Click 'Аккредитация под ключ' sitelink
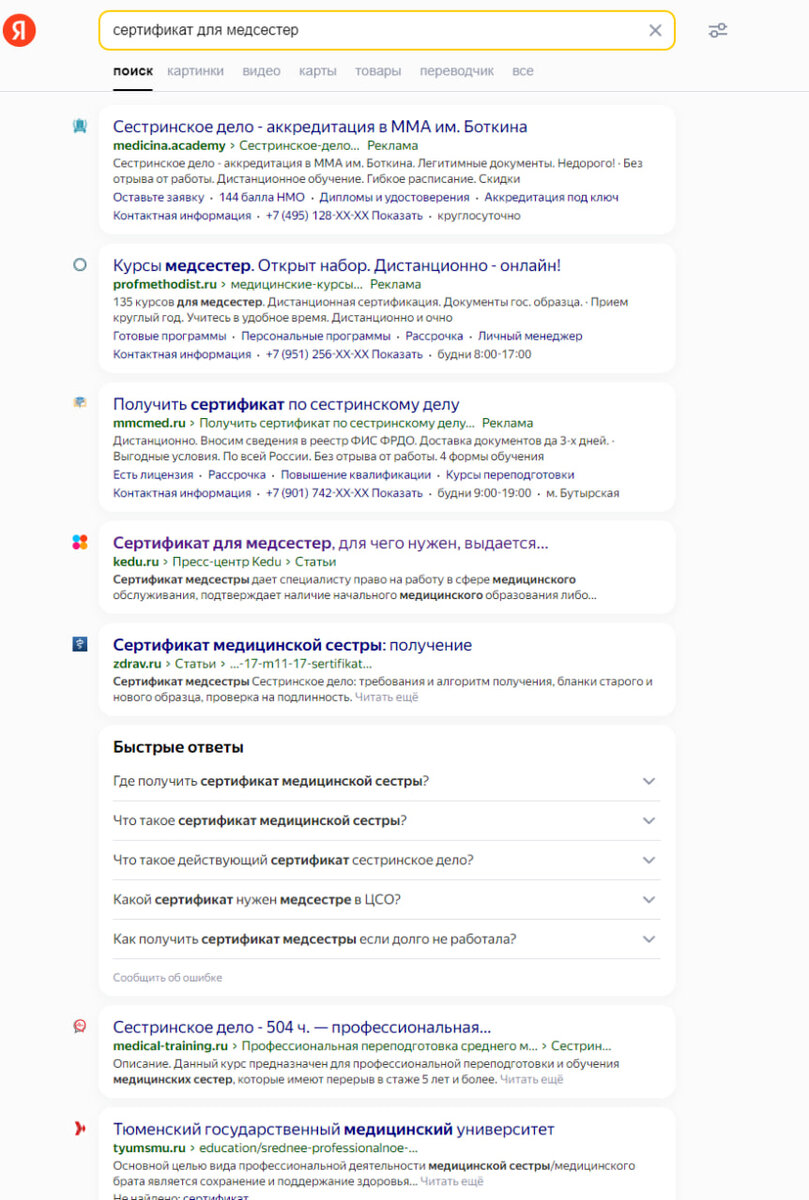809x1200 pixels. tap(551, 197)
